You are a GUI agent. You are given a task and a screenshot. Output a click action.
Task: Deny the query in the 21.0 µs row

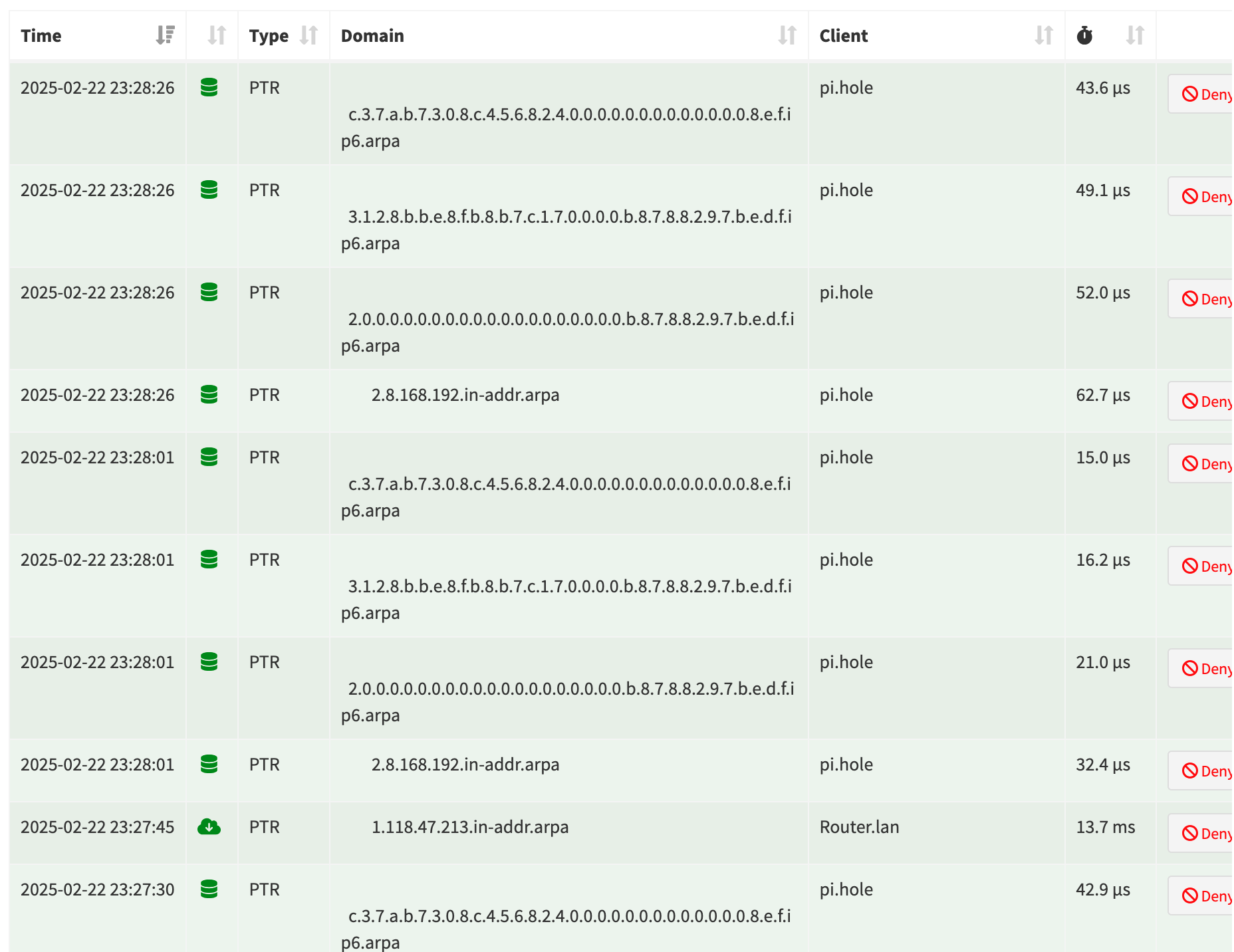1201,669
